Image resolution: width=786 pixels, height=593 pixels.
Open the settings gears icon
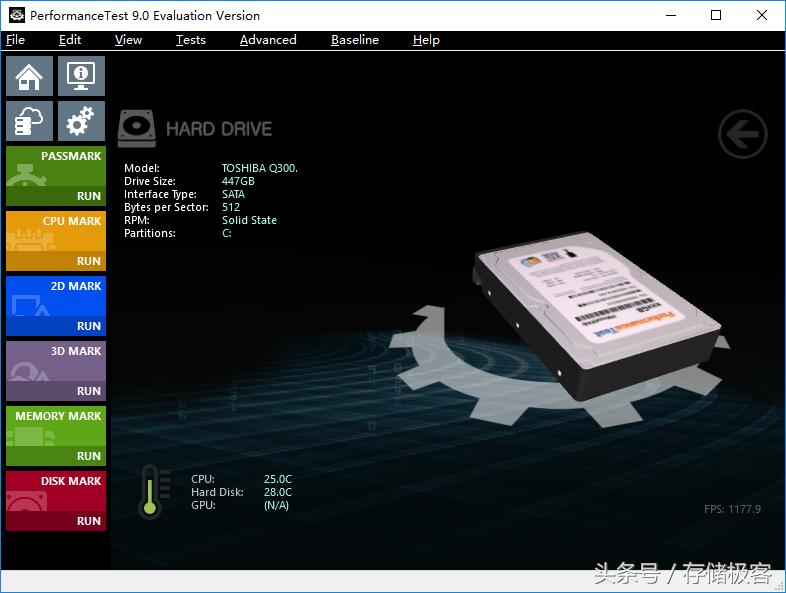[x=81, y=121]
